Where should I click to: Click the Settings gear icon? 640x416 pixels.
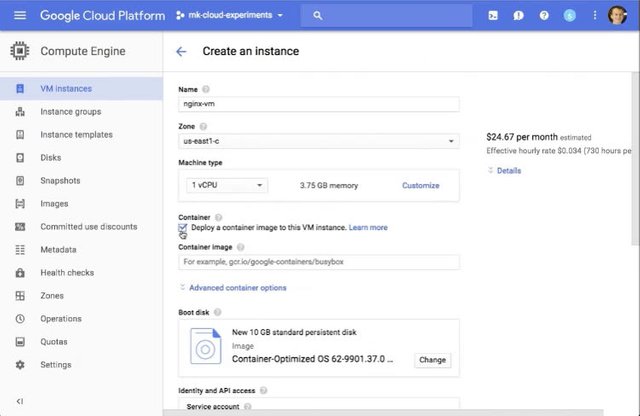point(20,365)
